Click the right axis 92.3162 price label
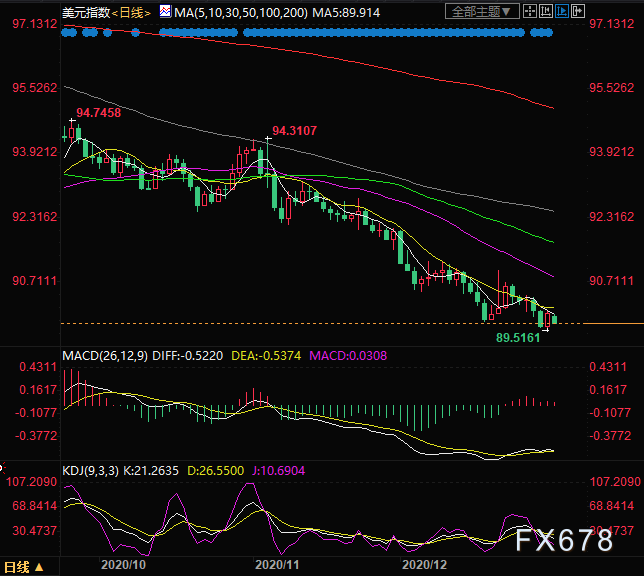The width and height of the screenshot is (644, 576). [612, 217]
